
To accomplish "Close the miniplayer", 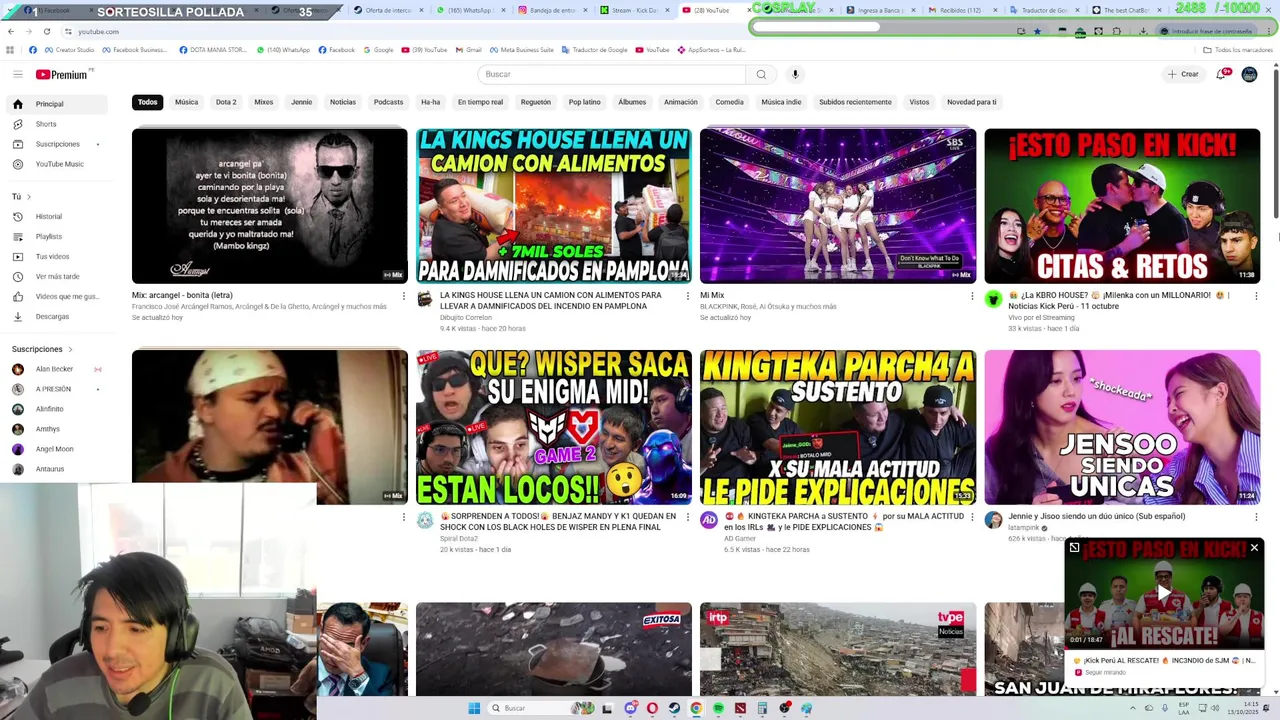I will 1254,547.
